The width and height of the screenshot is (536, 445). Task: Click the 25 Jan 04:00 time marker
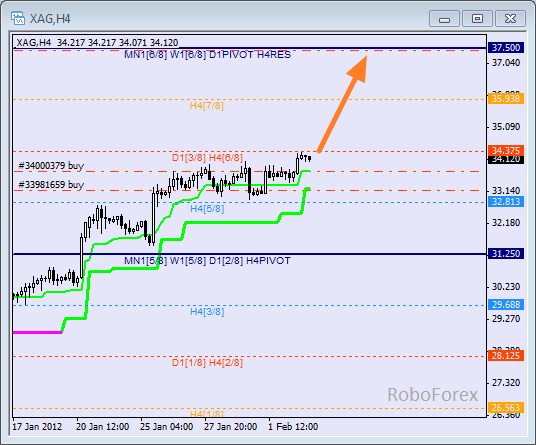tap(167, 427)
